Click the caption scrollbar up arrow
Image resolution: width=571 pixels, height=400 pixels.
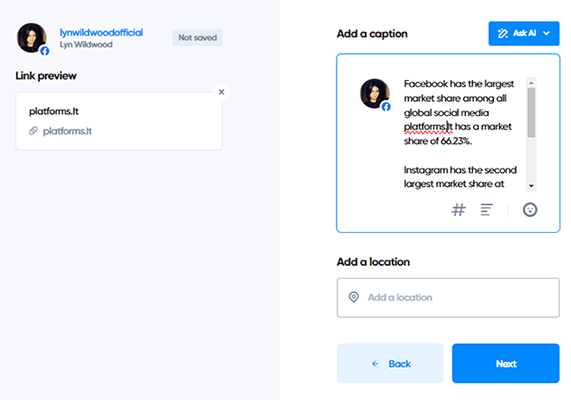pos(531,83)
